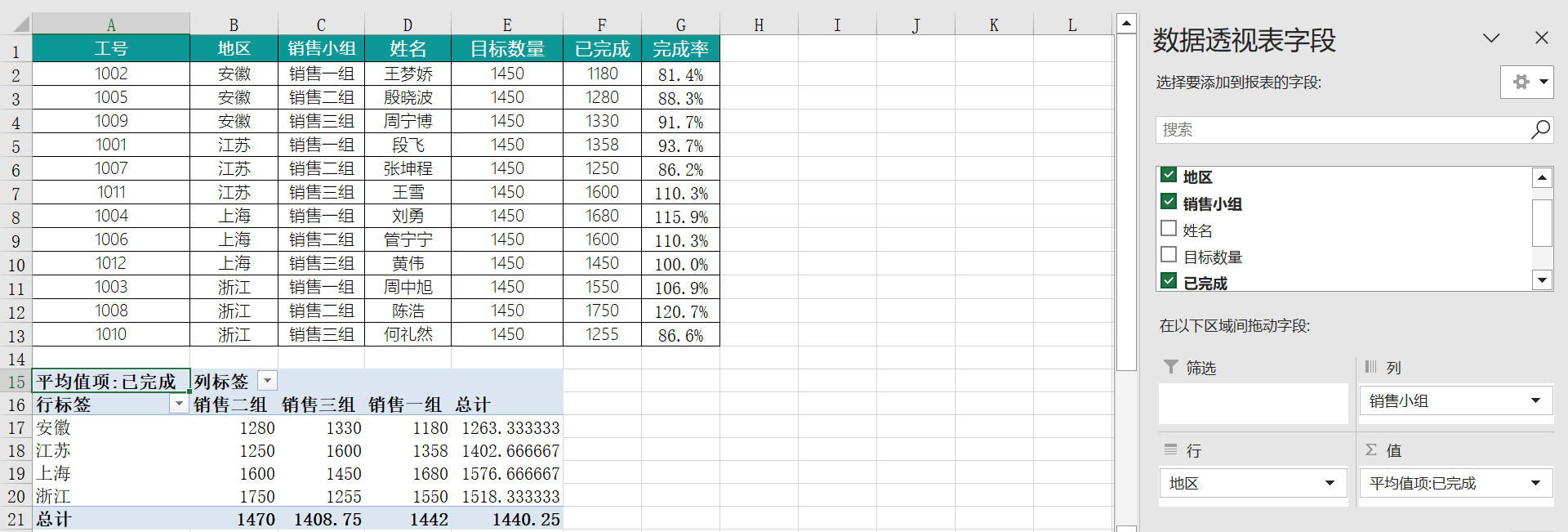Screen dimensions: 1568x532
Task: Uncheck the 地区 field checkbox
Action: [1169, 176]
